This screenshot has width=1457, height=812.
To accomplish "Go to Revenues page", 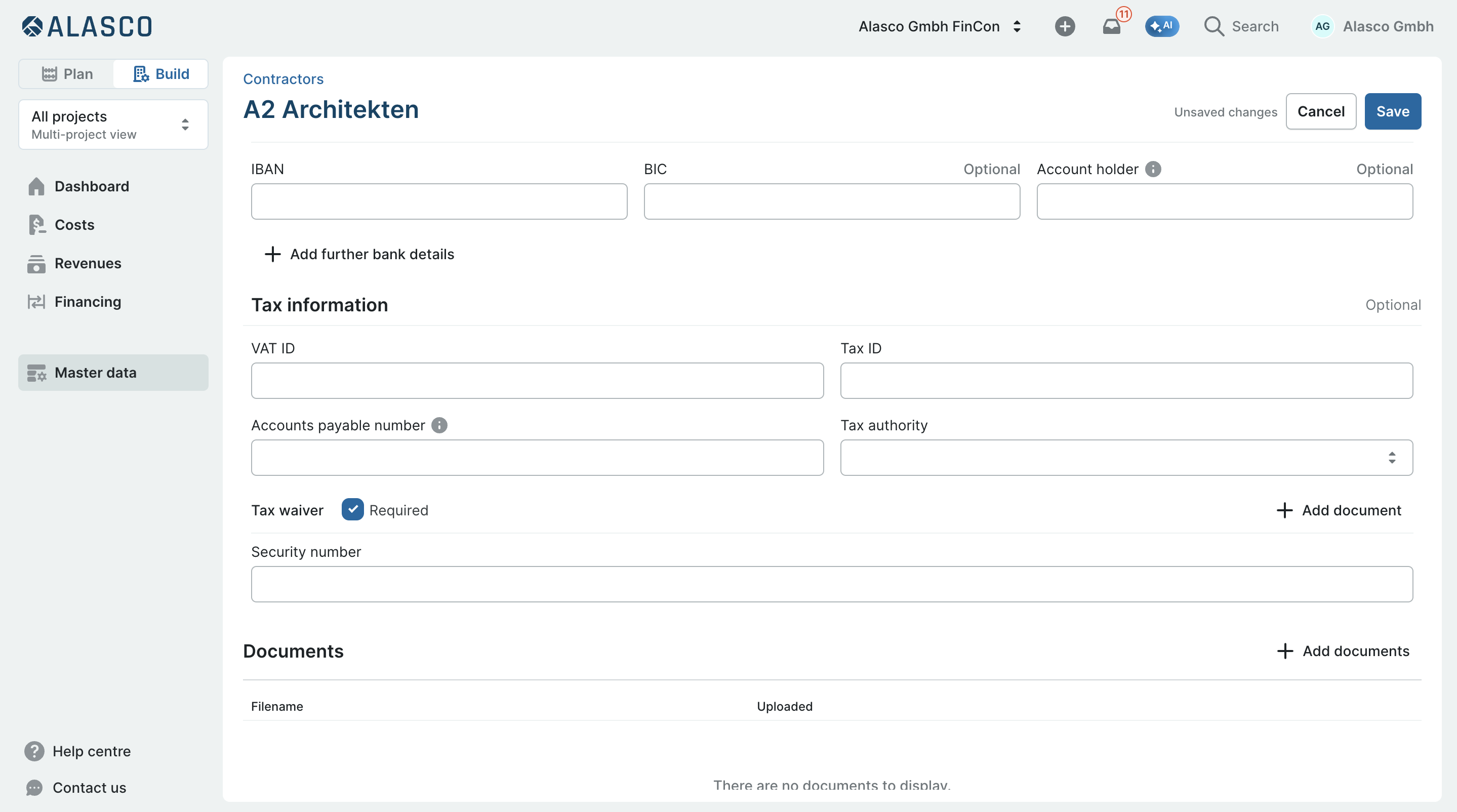I will point(88,264).
